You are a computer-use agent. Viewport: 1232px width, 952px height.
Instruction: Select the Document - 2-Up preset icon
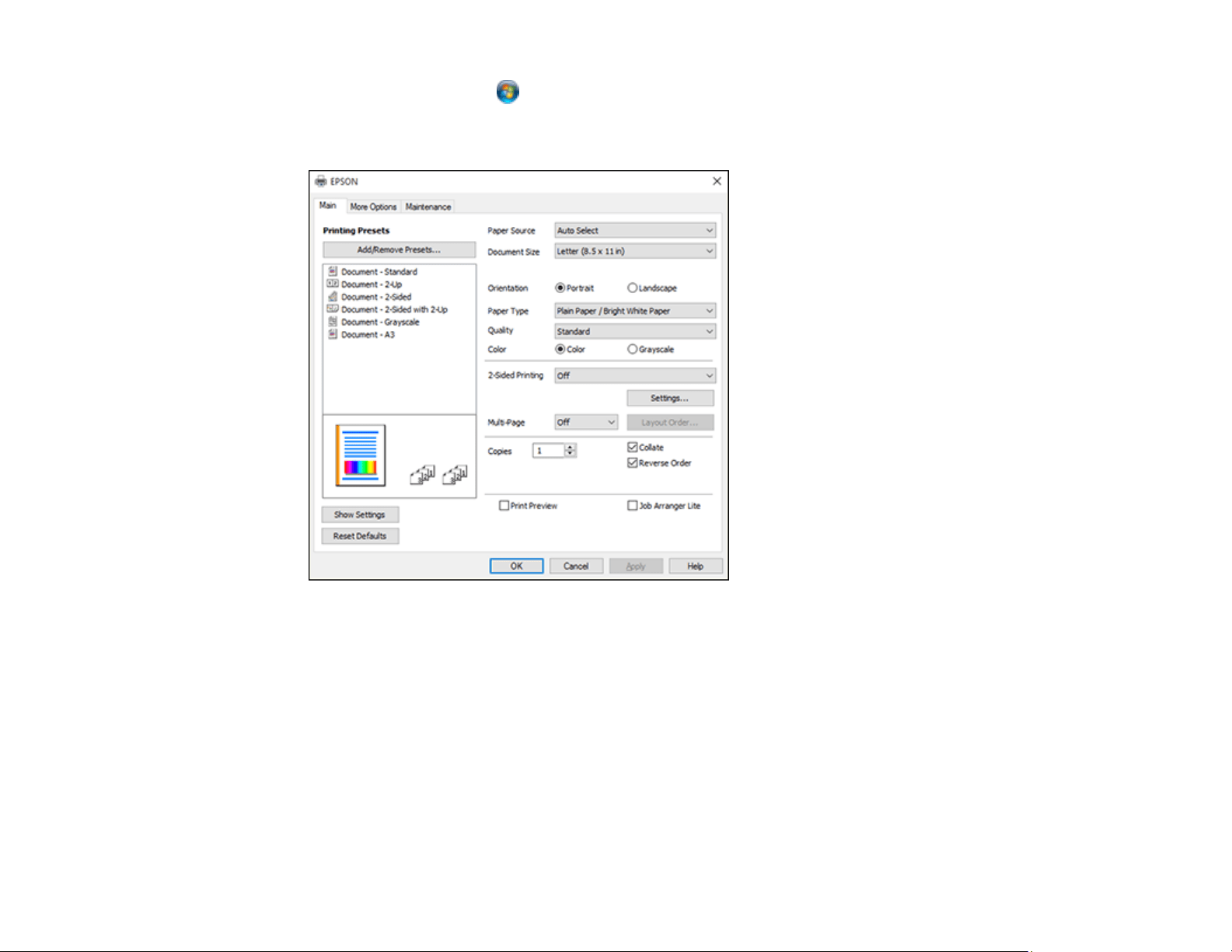click(333, 284)
